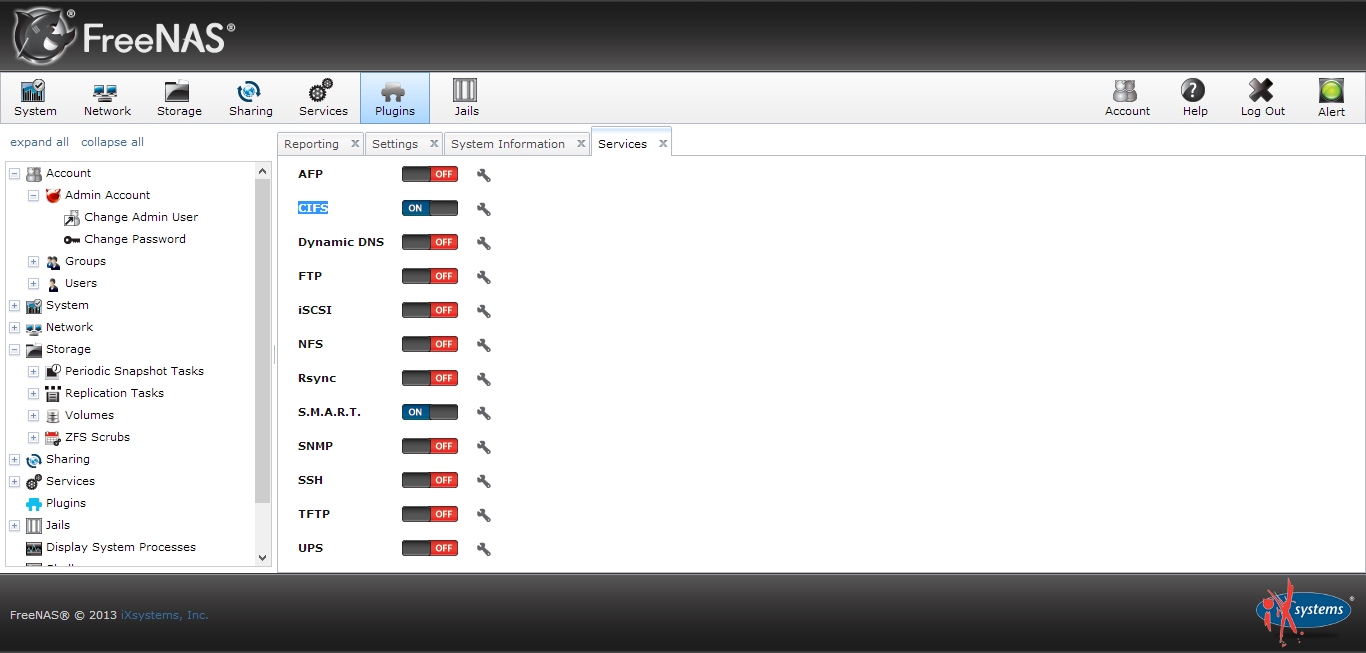Open the Alert status indicator

click(x=1331, y=97)
